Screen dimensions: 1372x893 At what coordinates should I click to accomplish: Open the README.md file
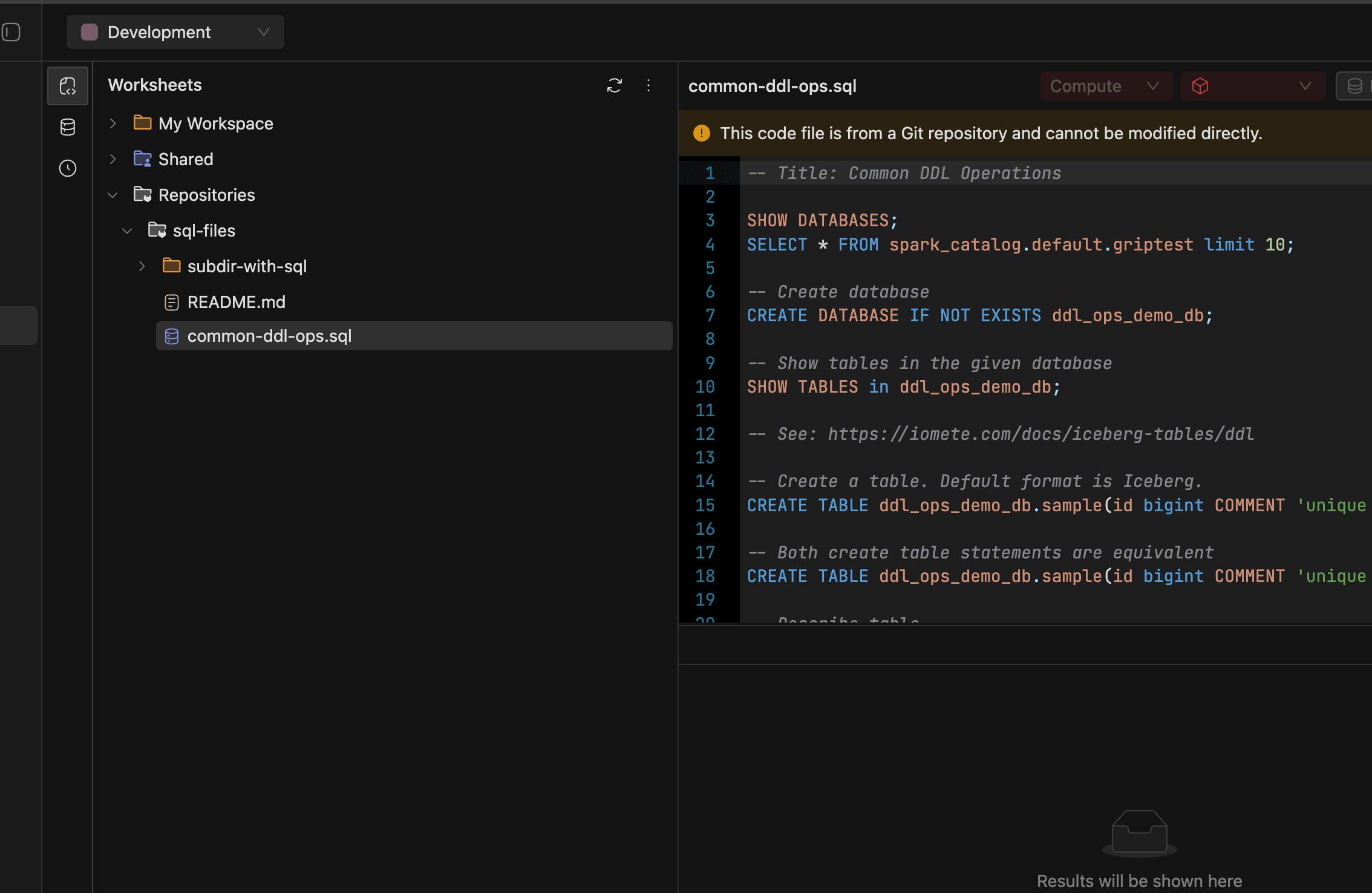pyautogui.click(x=414, y=302)
